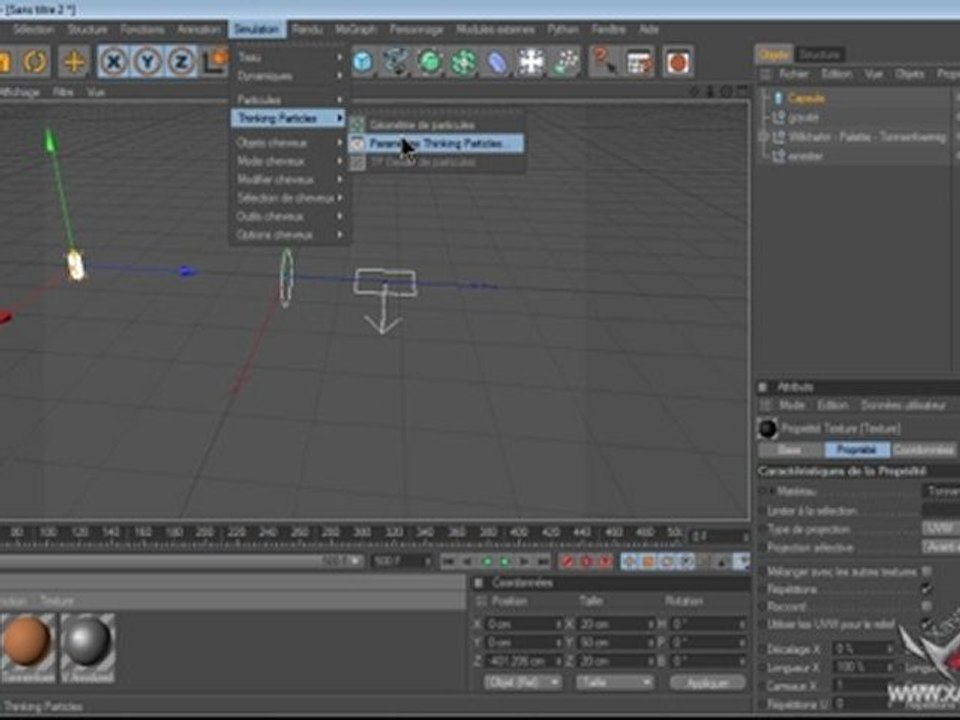960x720 pixels.
Task: Click the green NURBS generator icon
Action: tap(430, 62)
